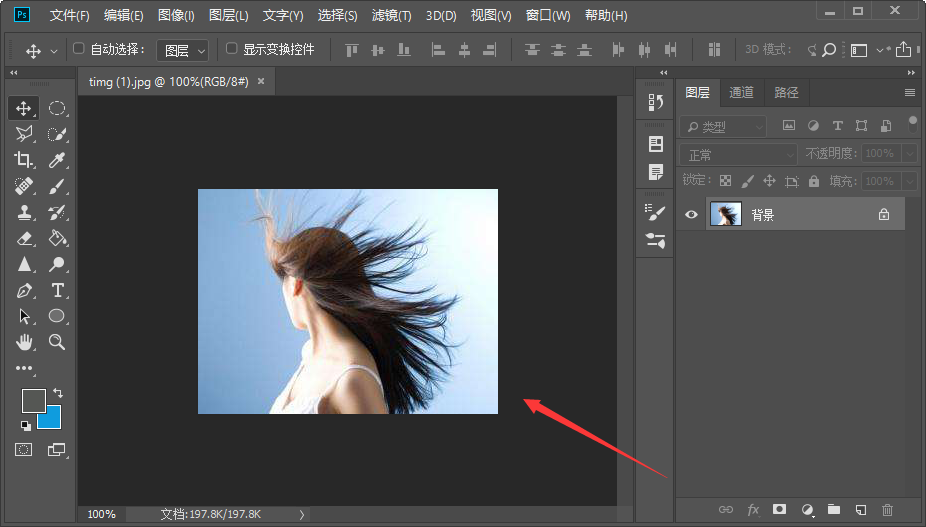Image resolution: width=926 pixels, height=527 pixels.
Task: Select the Healing Brush tool
Action: [x=24, y=186]
